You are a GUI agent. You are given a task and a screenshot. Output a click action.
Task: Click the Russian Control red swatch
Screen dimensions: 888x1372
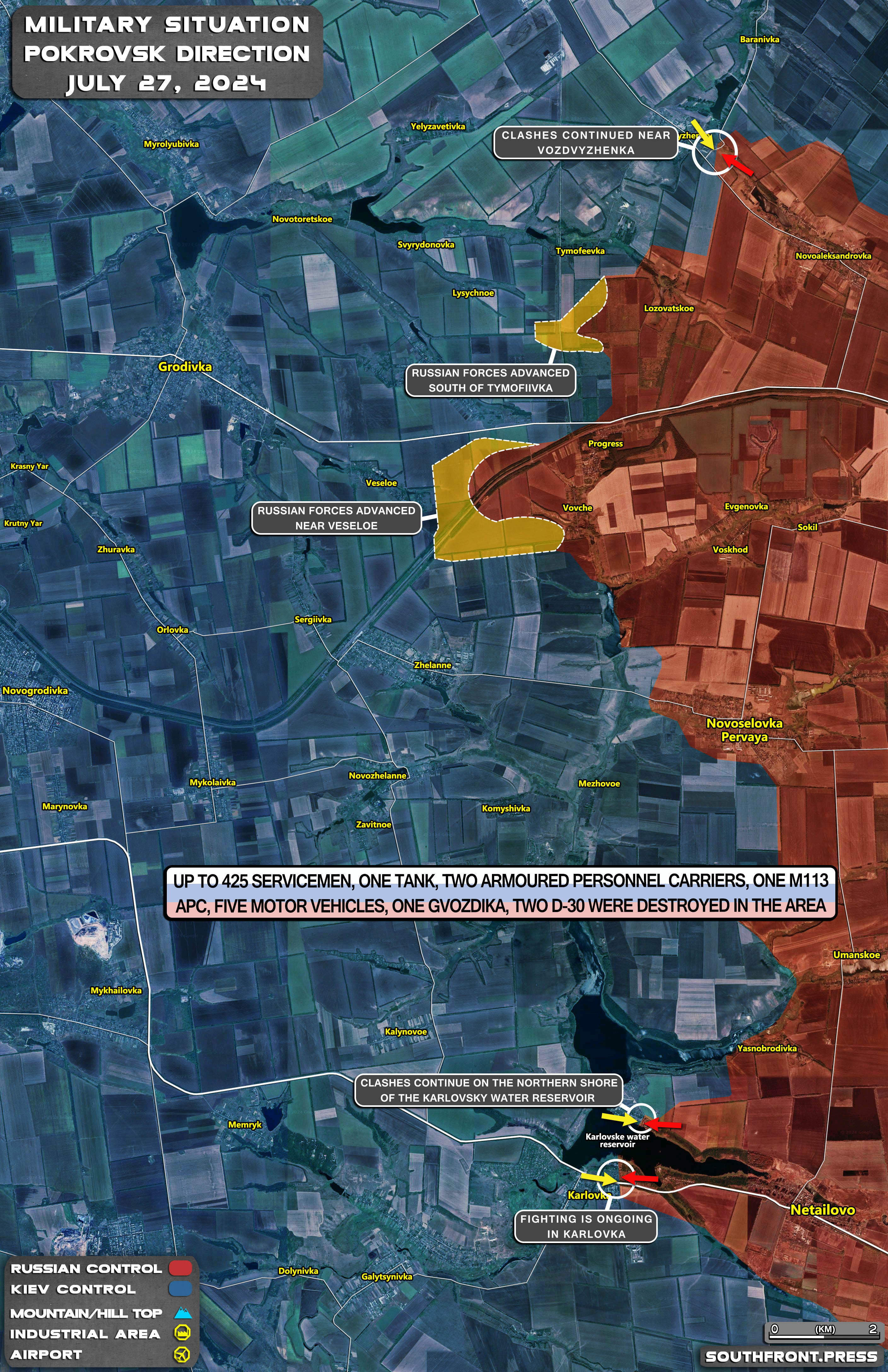pyautogui.click(x=180, y=1268)
